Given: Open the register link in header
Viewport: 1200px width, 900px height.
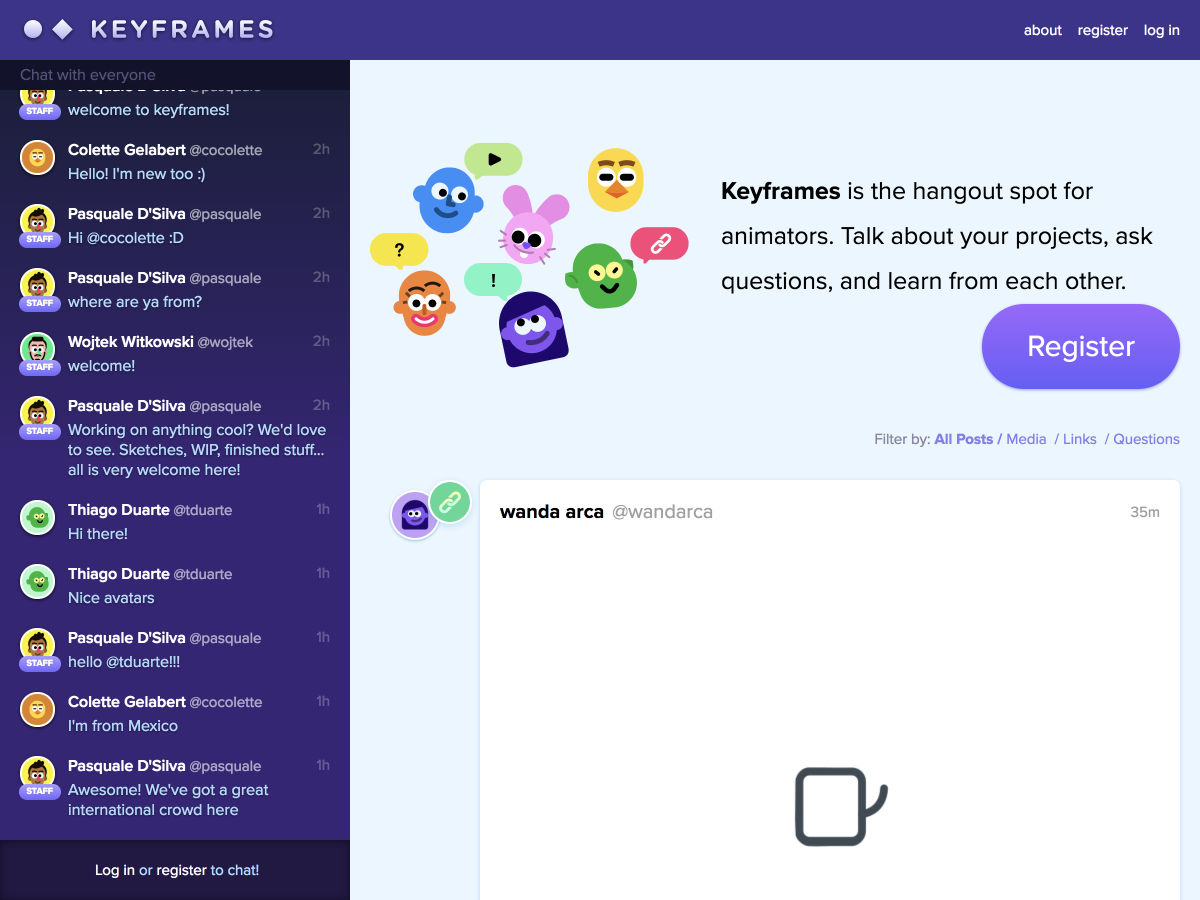Looking at the screenshot, I should point(1102,30).
